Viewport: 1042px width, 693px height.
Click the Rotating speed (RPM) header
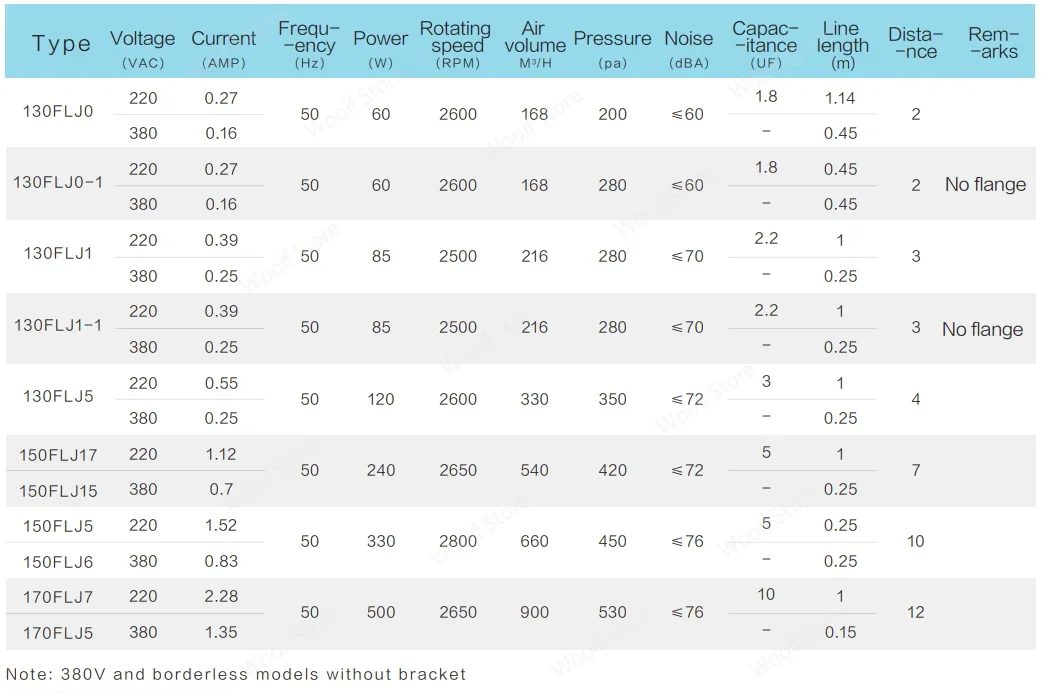[x=455, y=44]
